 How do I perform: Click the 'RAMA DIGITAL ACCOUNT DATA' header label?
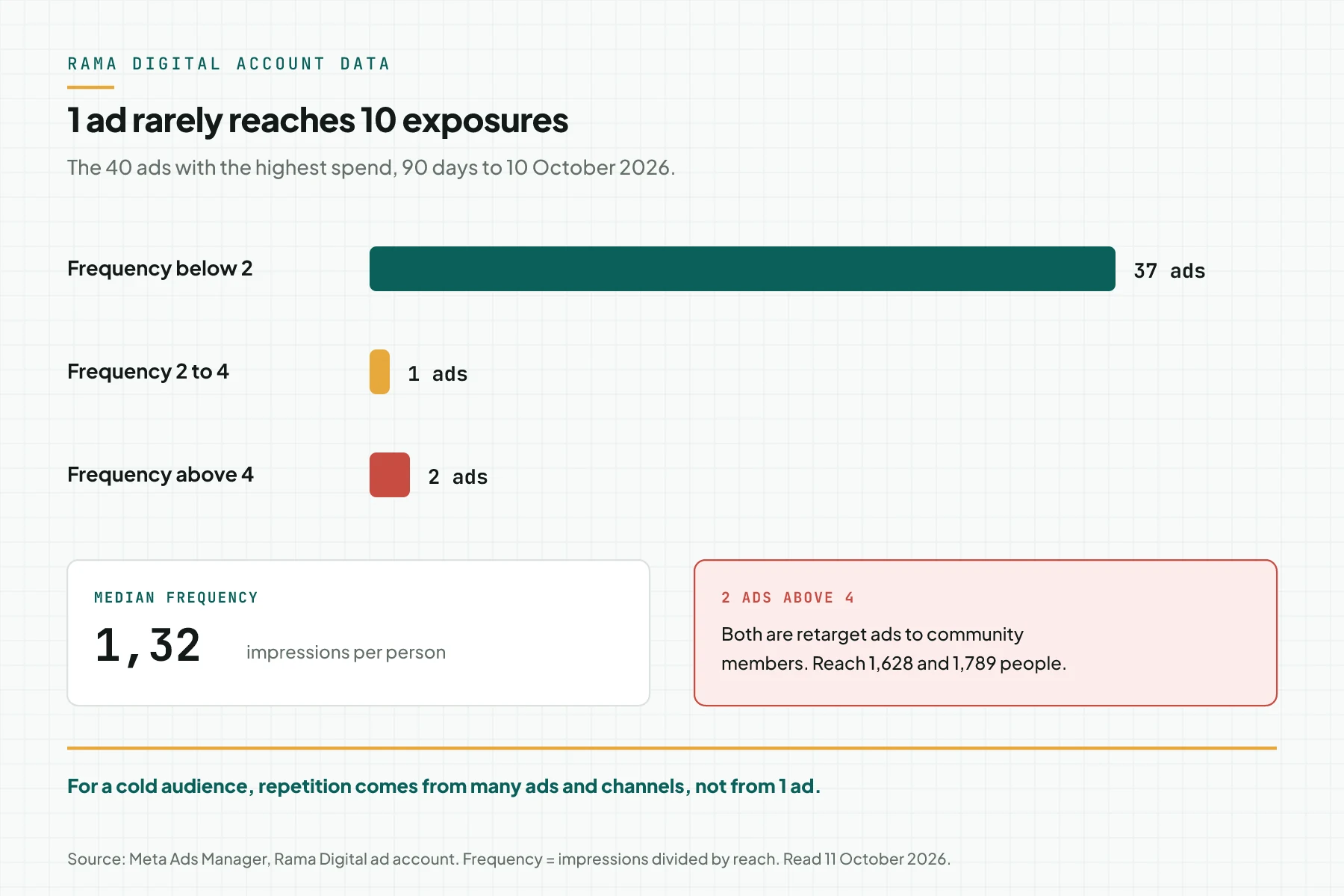(x=228, y=63)
